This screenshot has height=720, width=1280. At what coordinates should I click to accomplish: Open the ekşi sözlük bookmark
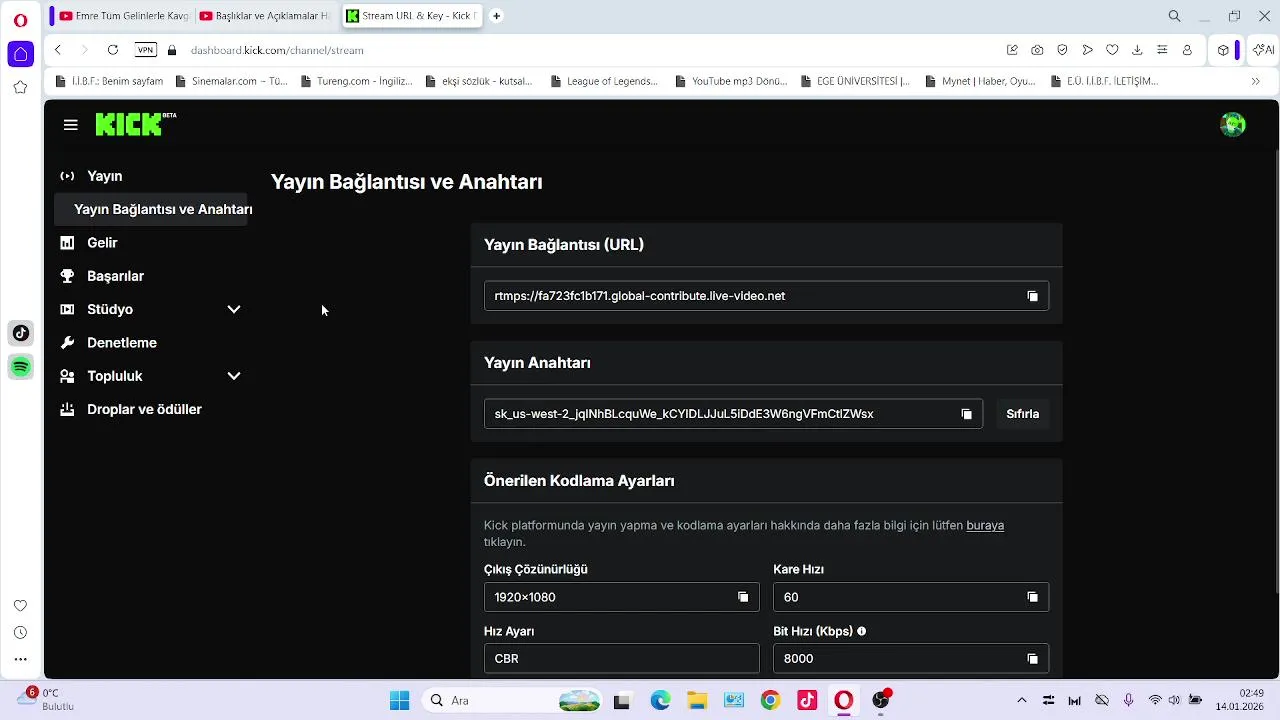pyautogui.click(x=479, y=81)
